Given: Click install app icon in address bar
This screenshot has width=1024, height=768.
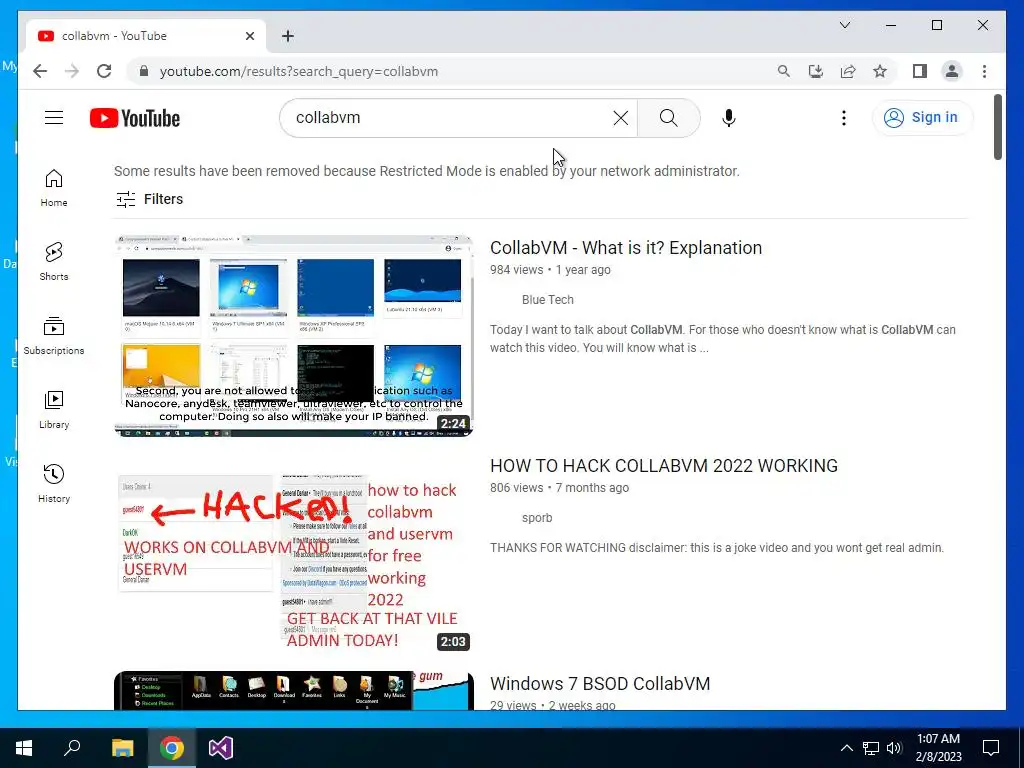Looking at the screenshot, I should [x=816, y=71].
